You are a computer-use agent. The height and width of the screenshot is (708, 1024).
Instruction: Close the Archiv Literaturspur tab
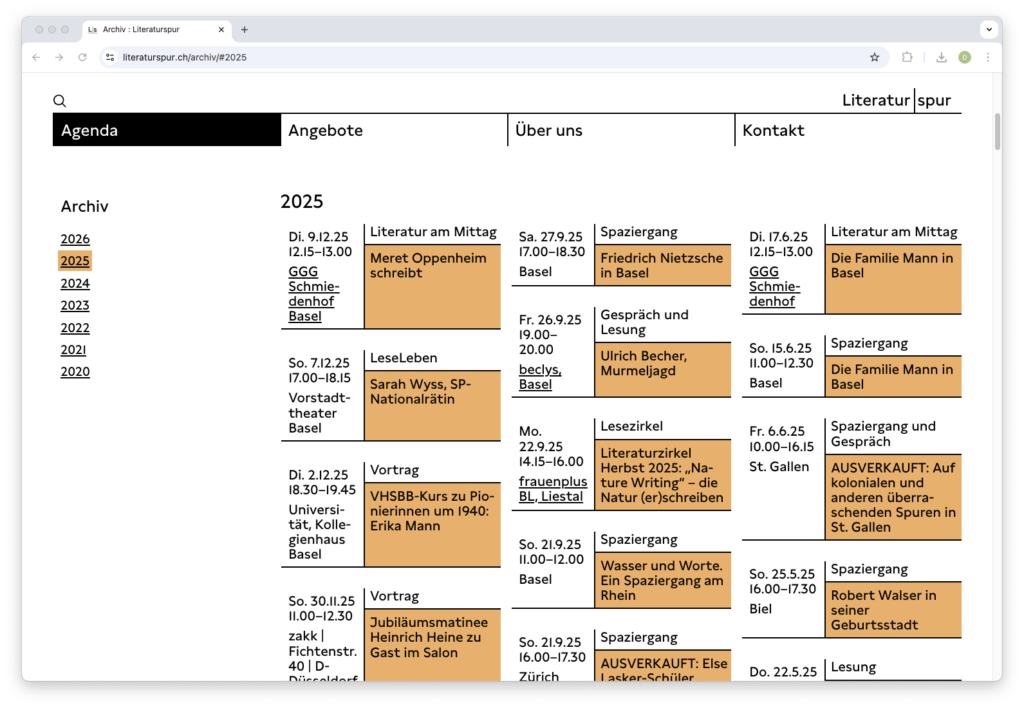tap(221, 30)
